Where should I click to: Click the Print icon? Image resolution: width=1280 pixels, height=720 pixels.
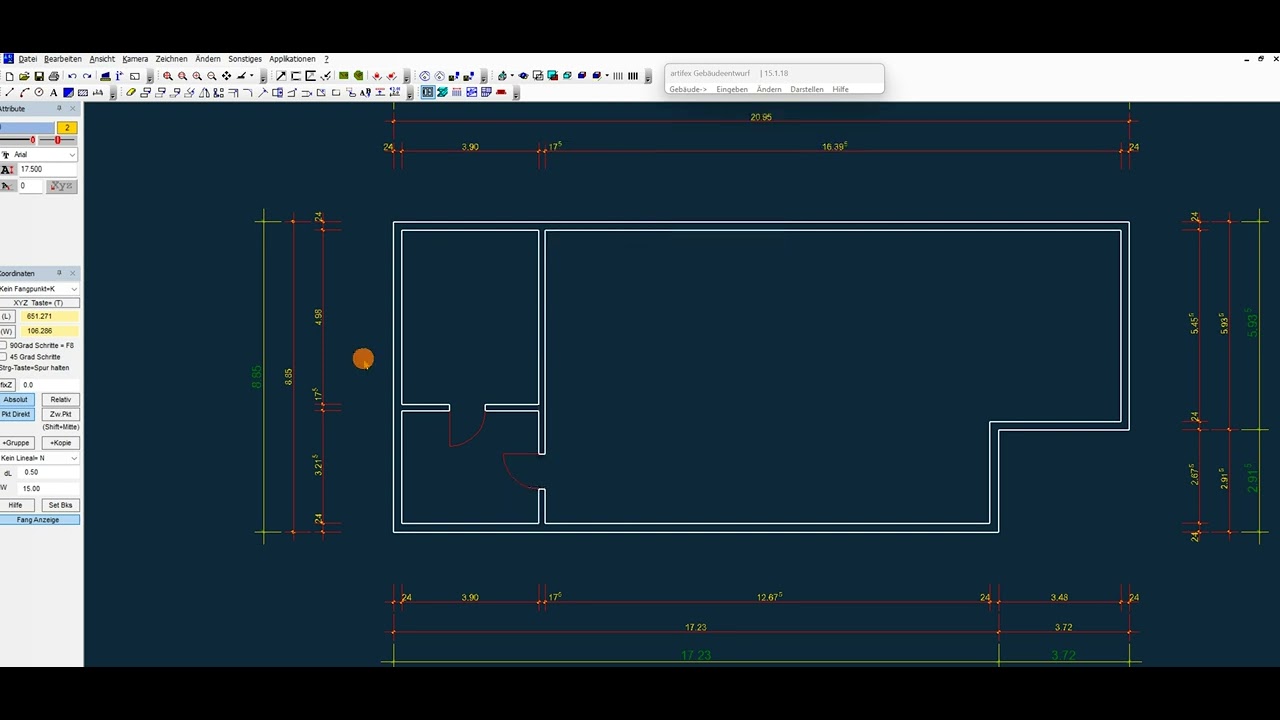54,76
